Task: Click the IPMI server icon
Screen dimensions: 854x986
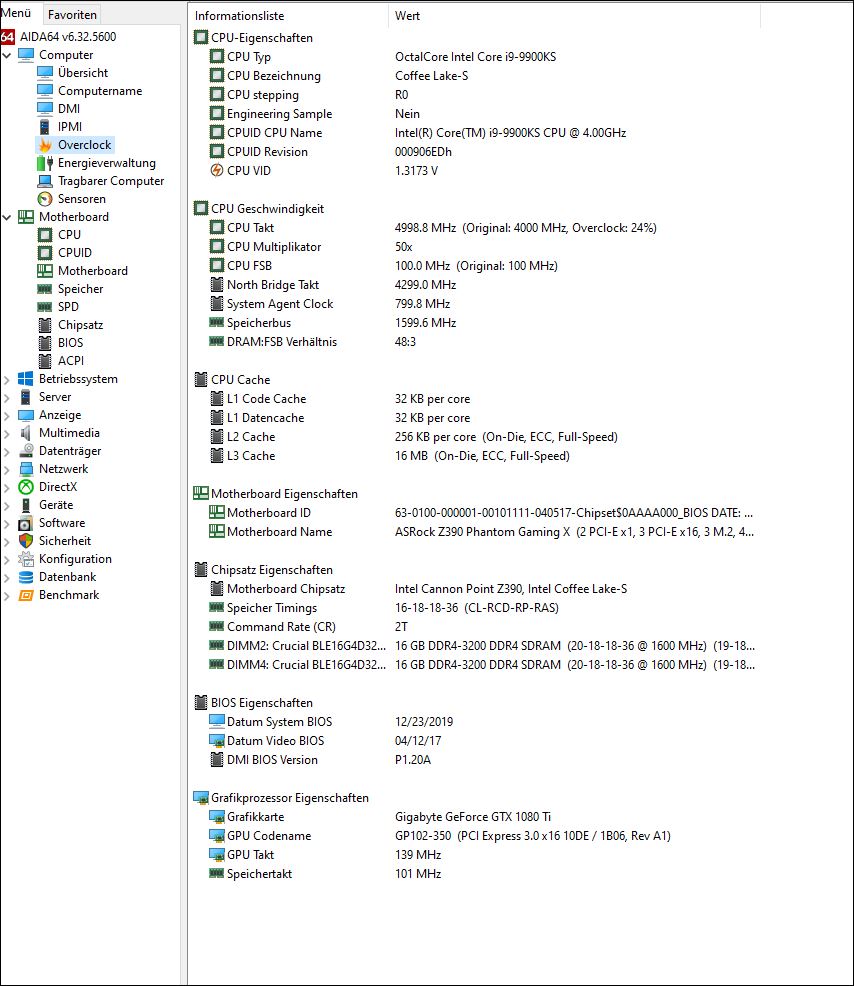Action: click(45, 127)
